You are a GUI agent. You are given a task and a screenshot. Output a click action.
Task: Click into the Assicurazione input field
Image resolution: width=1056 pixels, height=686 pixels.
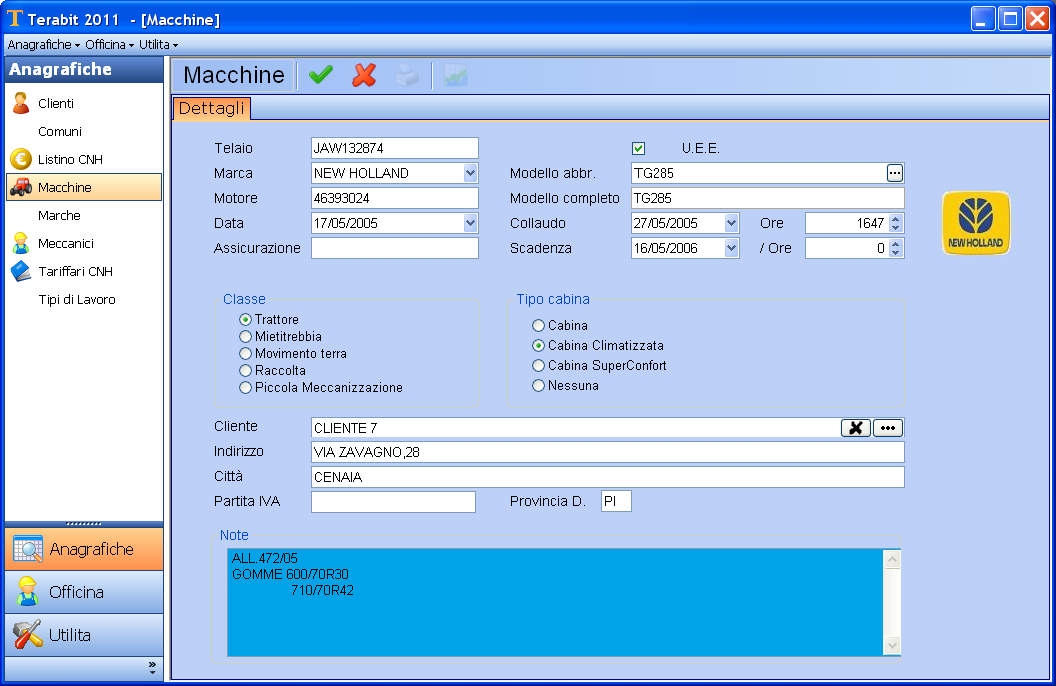395,248
